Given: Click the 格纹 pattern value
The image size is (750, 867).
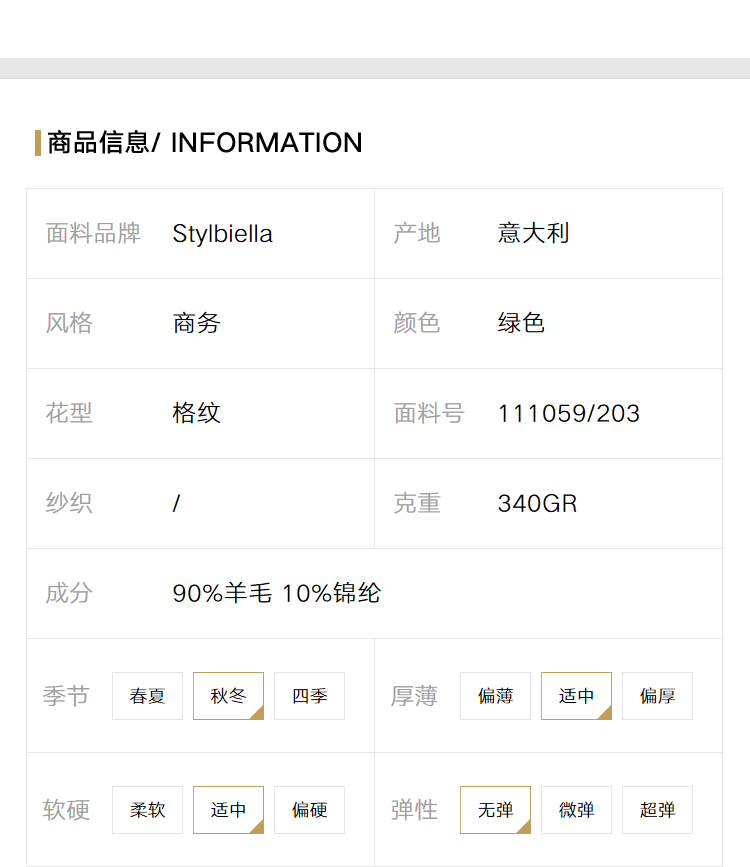Looking at the screenshot, I should 196,413.
